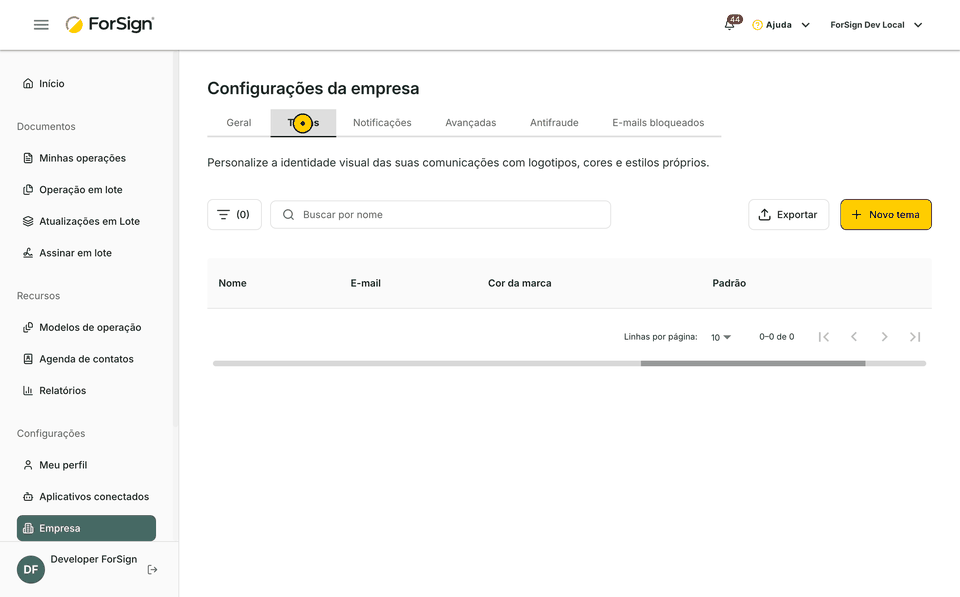Screen dimensions: 960x597
Task: Sort by the E-mail column header
Action: coord(366,283)
